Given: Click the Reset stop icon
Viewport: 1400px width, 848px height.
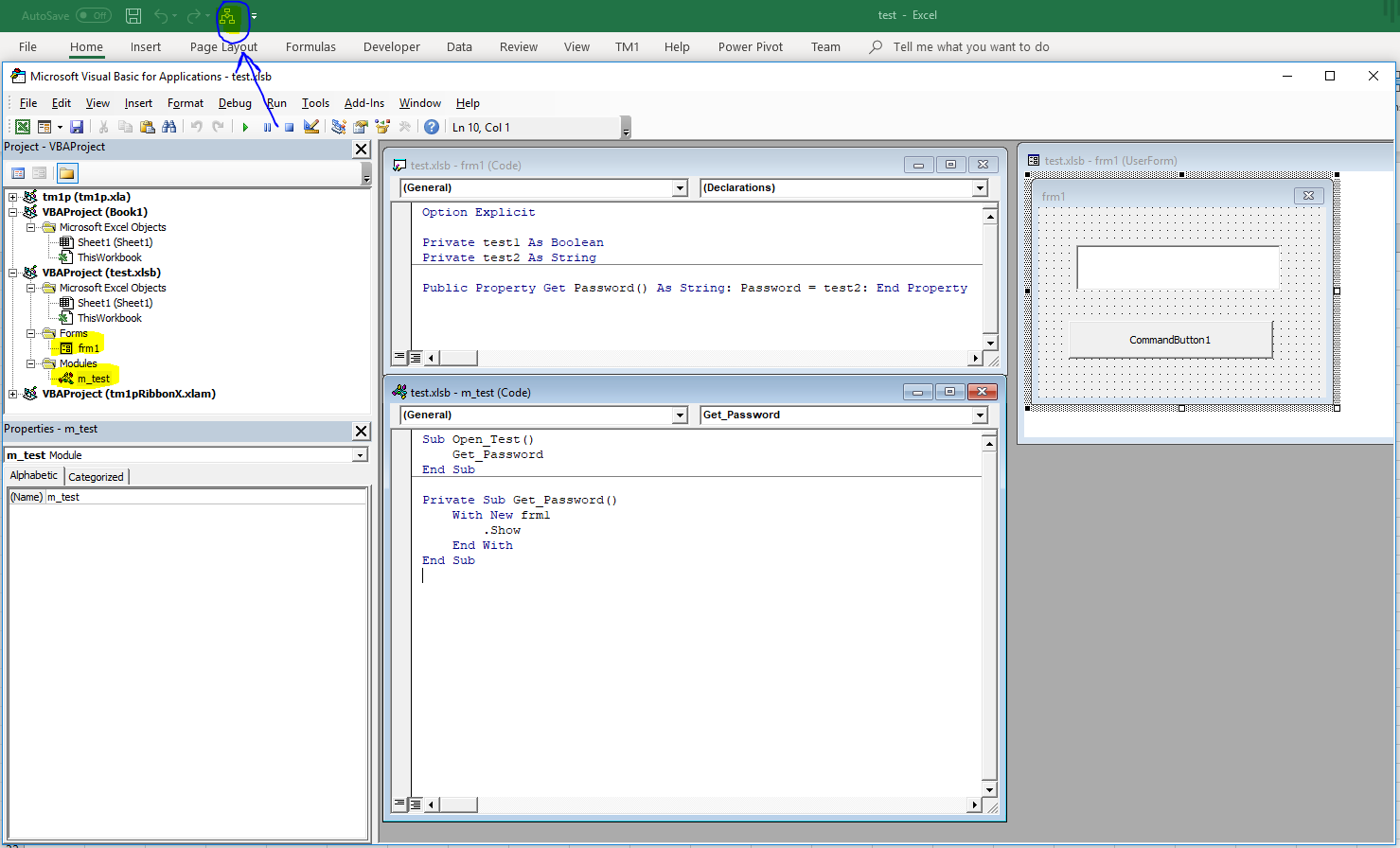Looking at the screenshot, I should coord(289,127).
